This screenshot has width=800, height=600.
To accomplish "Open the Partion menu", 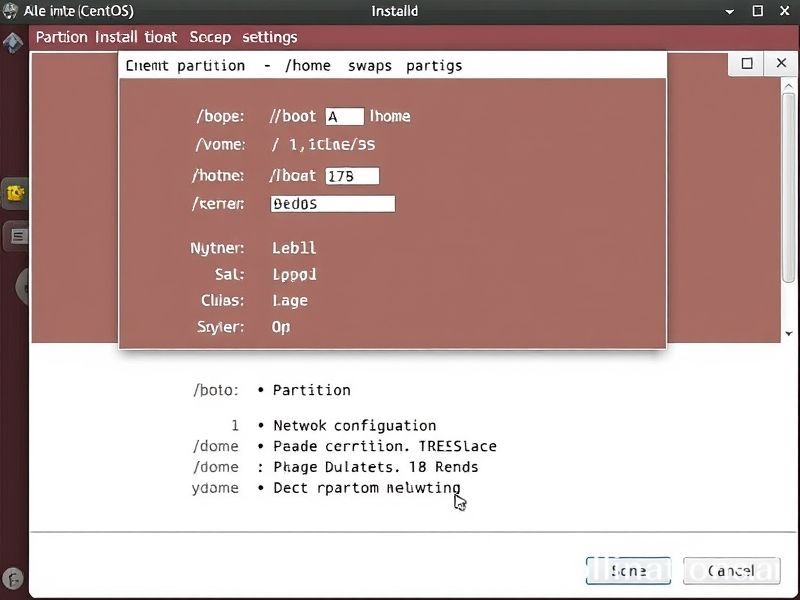I will pos(61,37).
